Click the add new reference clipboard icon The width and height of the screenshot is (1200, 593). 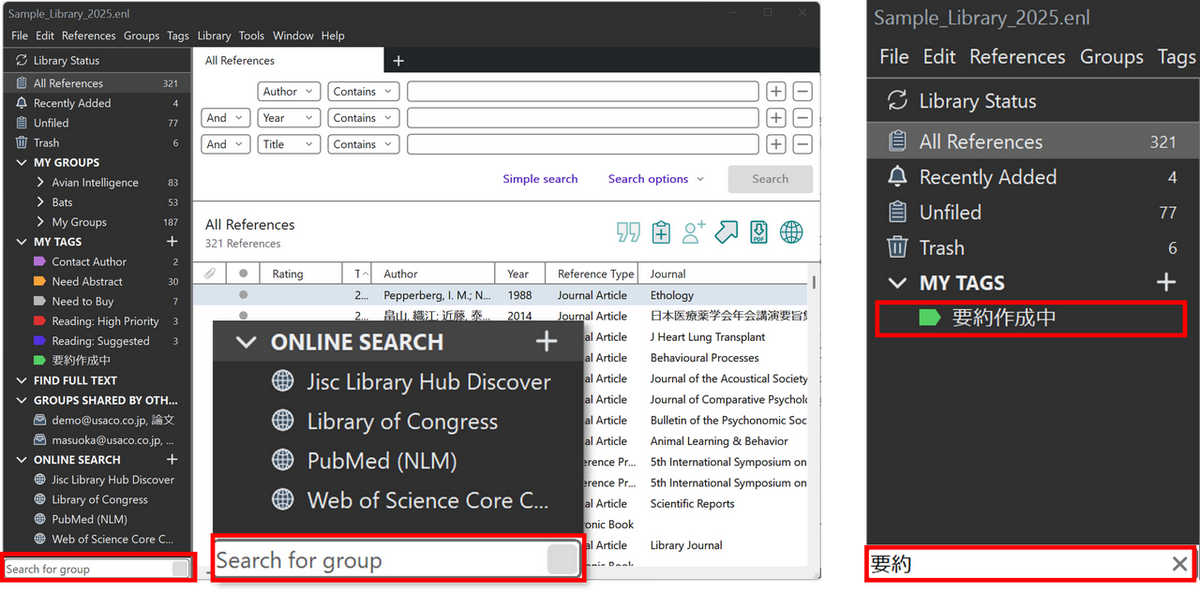point(661,232)
